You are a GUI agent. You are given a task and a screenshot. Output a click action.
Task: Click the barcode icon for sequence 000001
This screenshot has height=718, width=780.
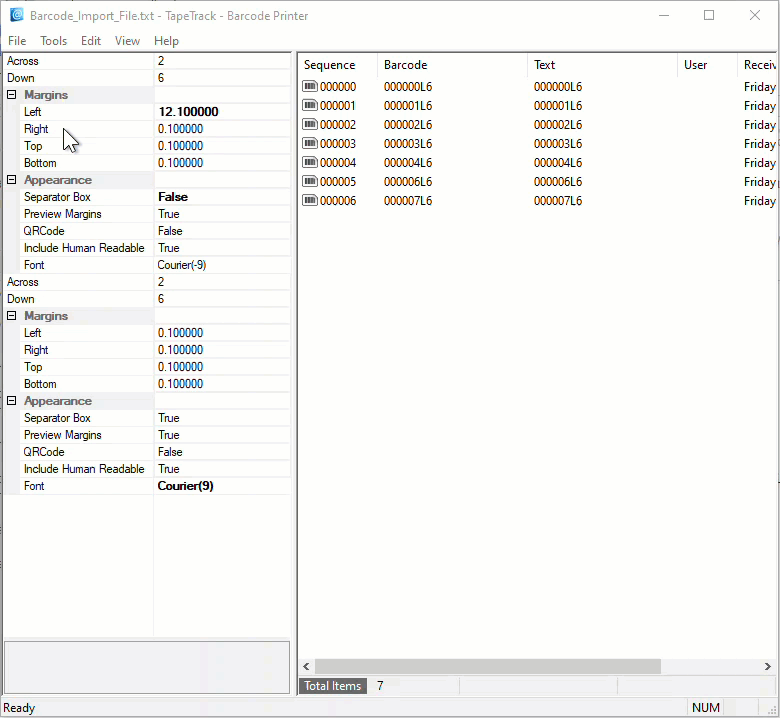coord(309,105)
